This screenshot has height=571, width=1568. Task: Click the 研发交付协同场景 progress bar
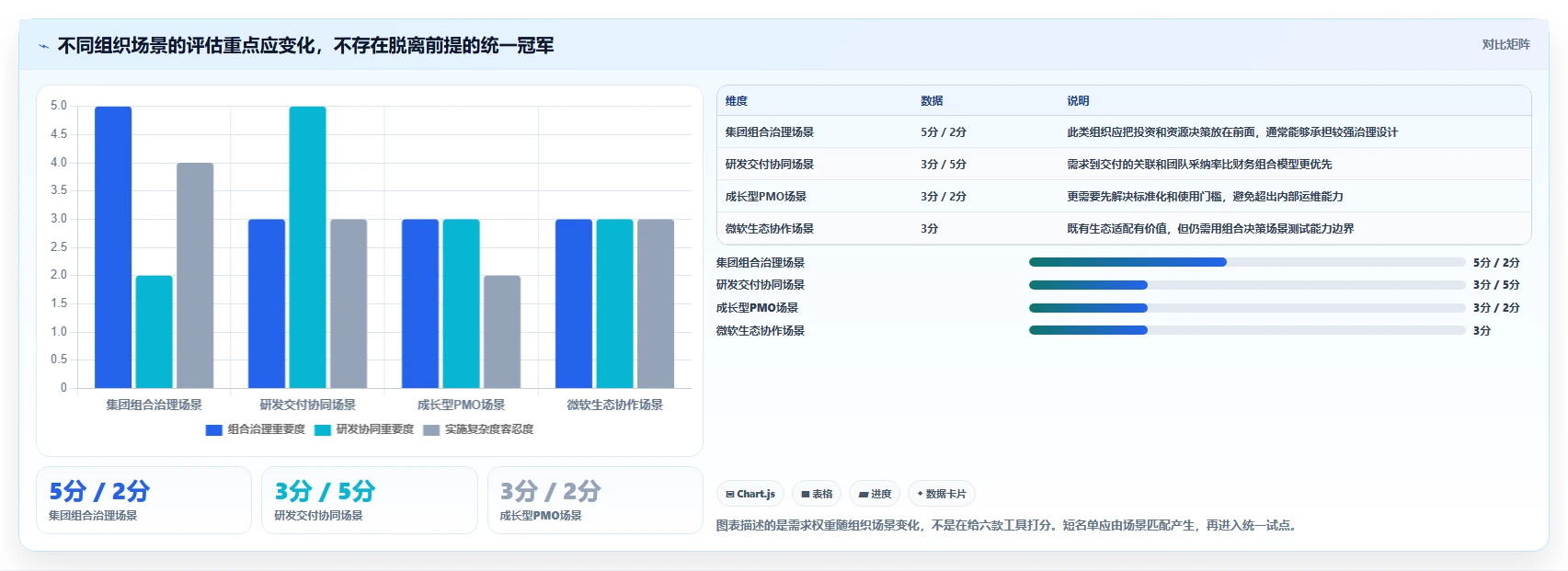pos(1247,285)
